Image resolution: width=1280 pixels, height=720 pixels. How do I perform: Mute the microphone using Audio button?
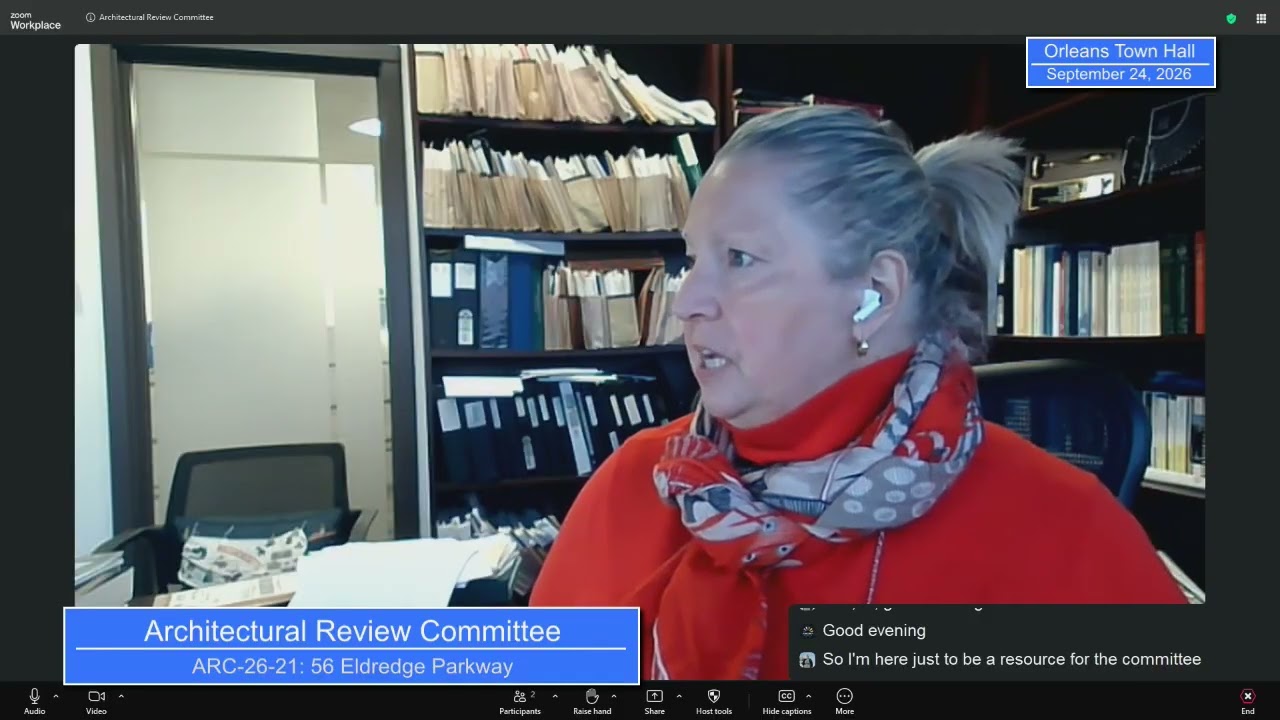click(34, 701)
